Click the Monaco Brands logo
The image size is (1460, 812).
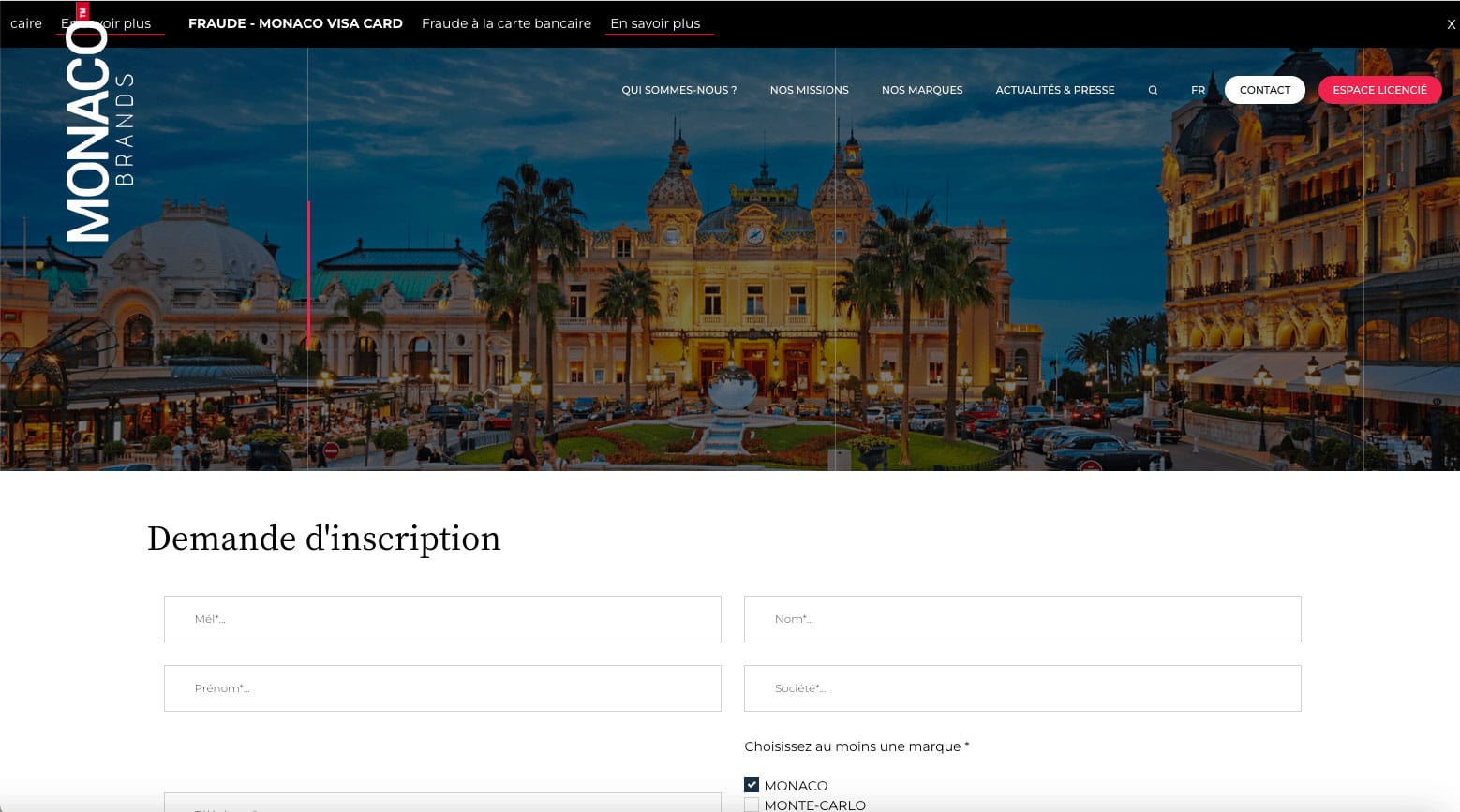pos(100,123)
